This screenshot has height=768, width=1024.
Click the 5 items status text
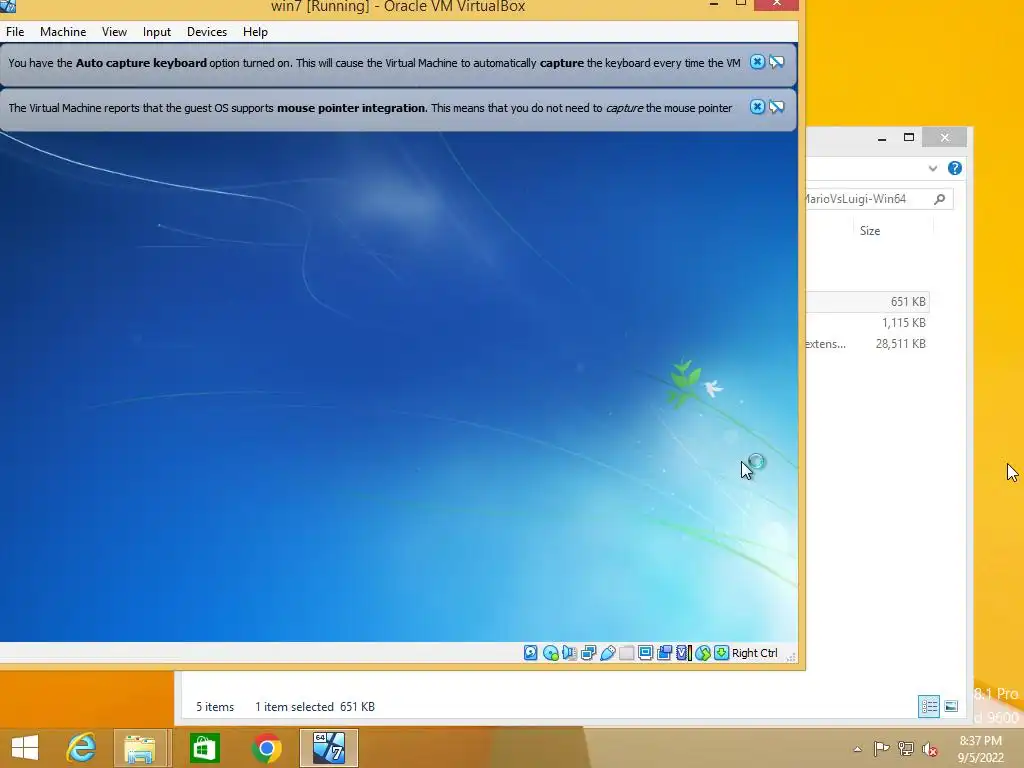click(x=215, y=707)
